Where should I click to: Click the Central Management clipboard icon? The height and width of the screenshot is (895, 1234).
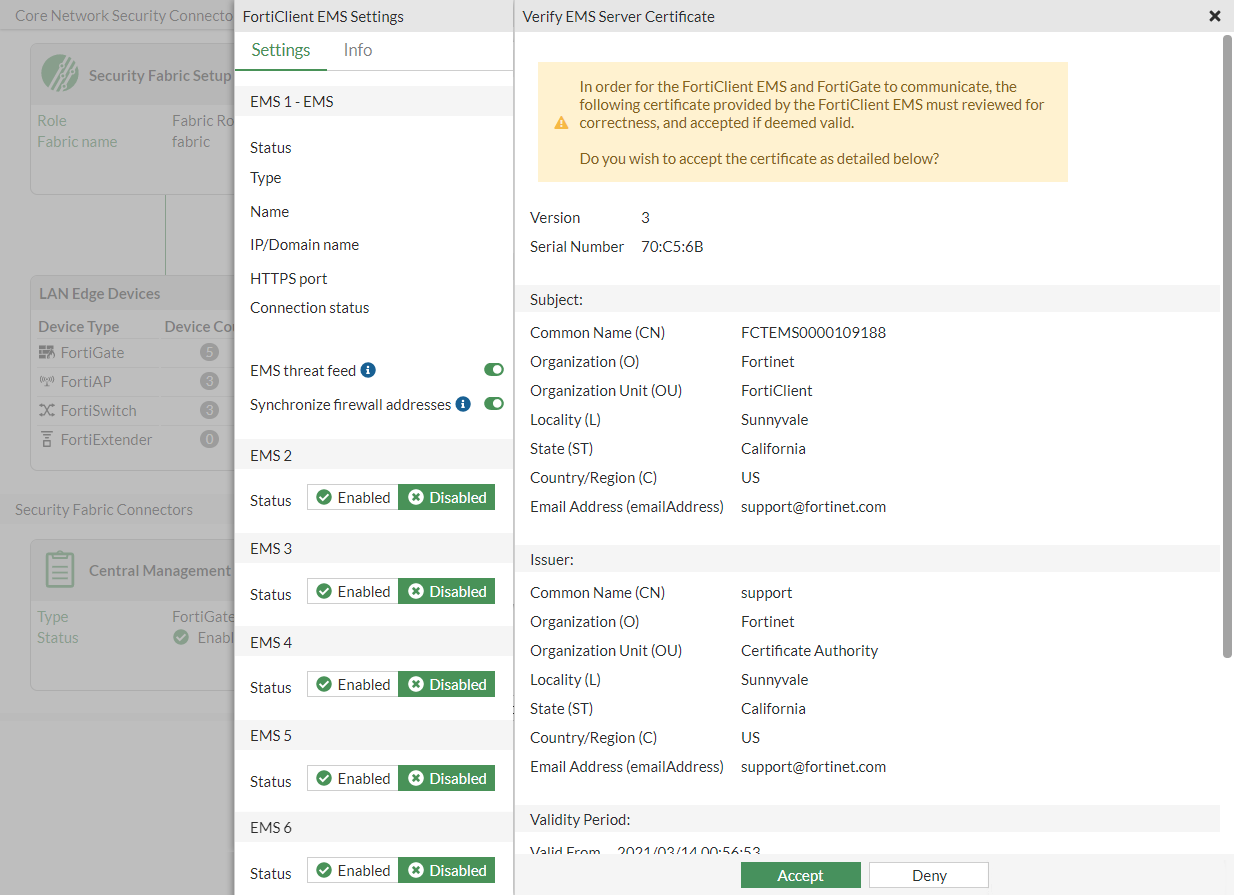pos(60,569)
